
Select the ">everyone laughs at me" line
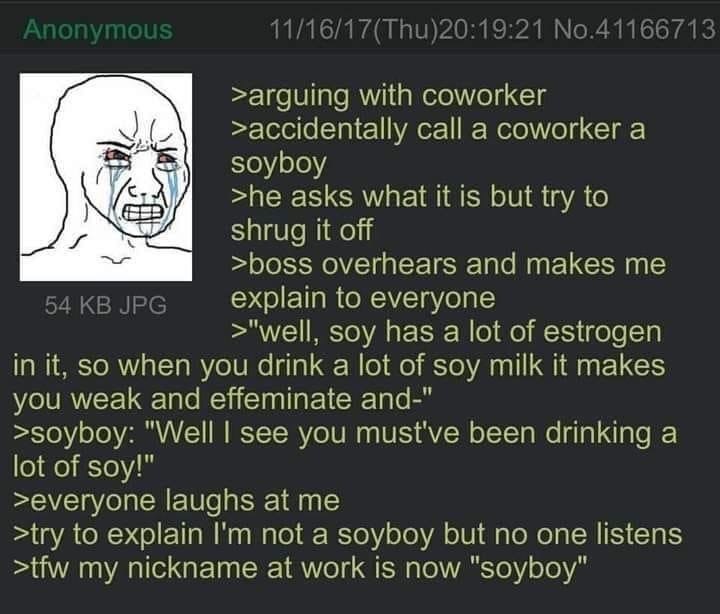pyautogui.click(x=176, y=501)
